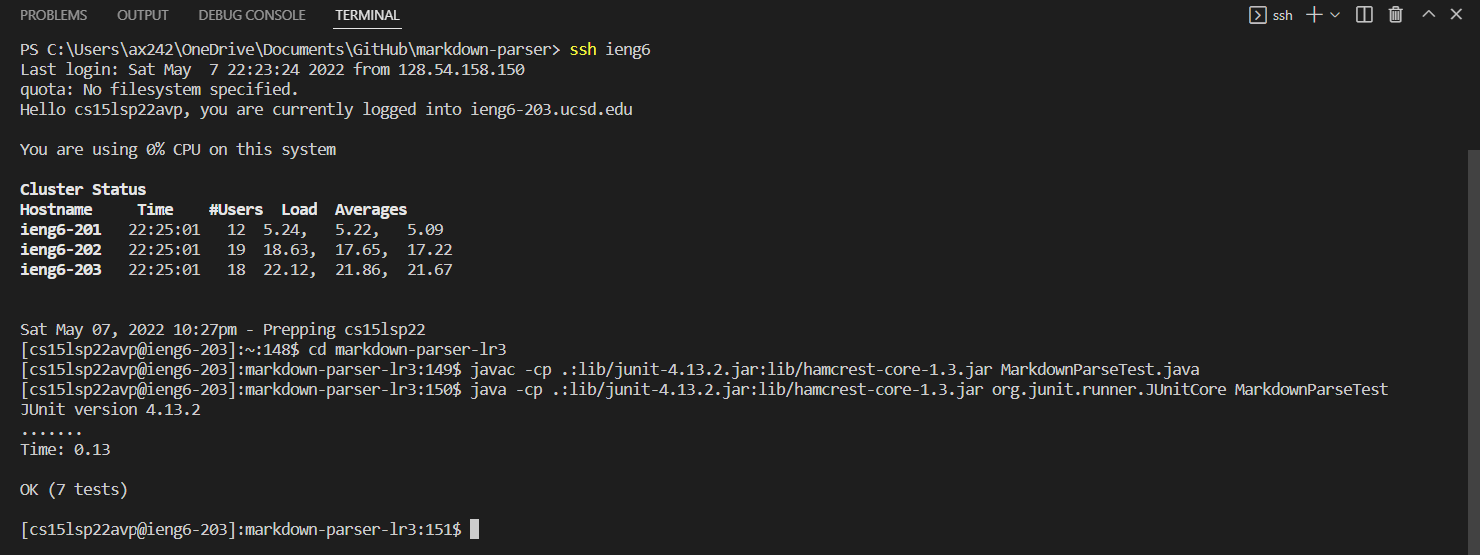Place cursor at the markdown-parser-lr3:151$ prompt
The height and width of the screenshot is (555, 1480).
475,529
